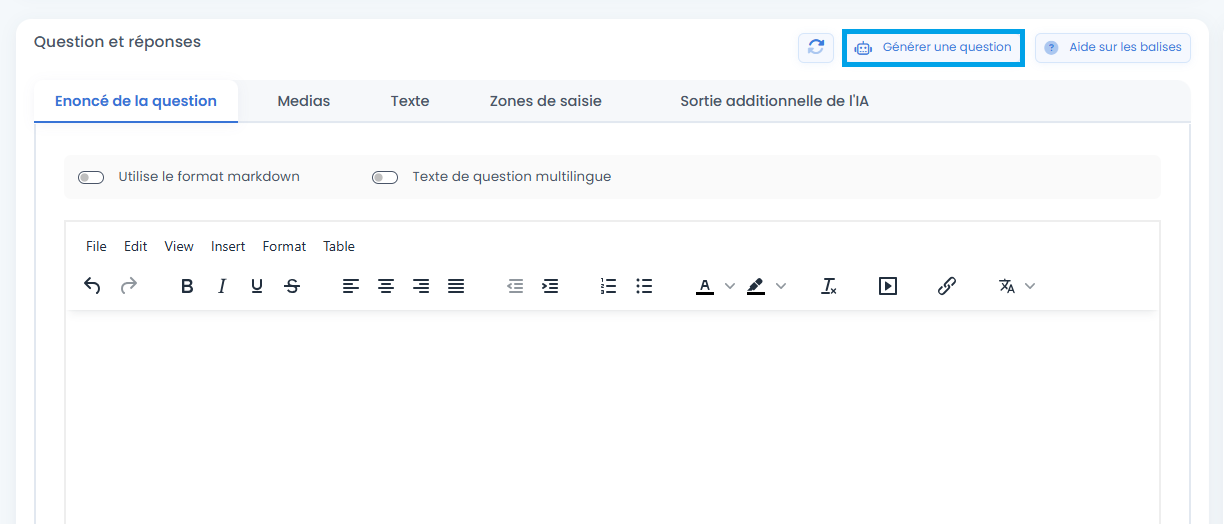Open Sortie additionnelle de l'IA tab
This screenshot has height=524, width=1224.
[774, 101]
